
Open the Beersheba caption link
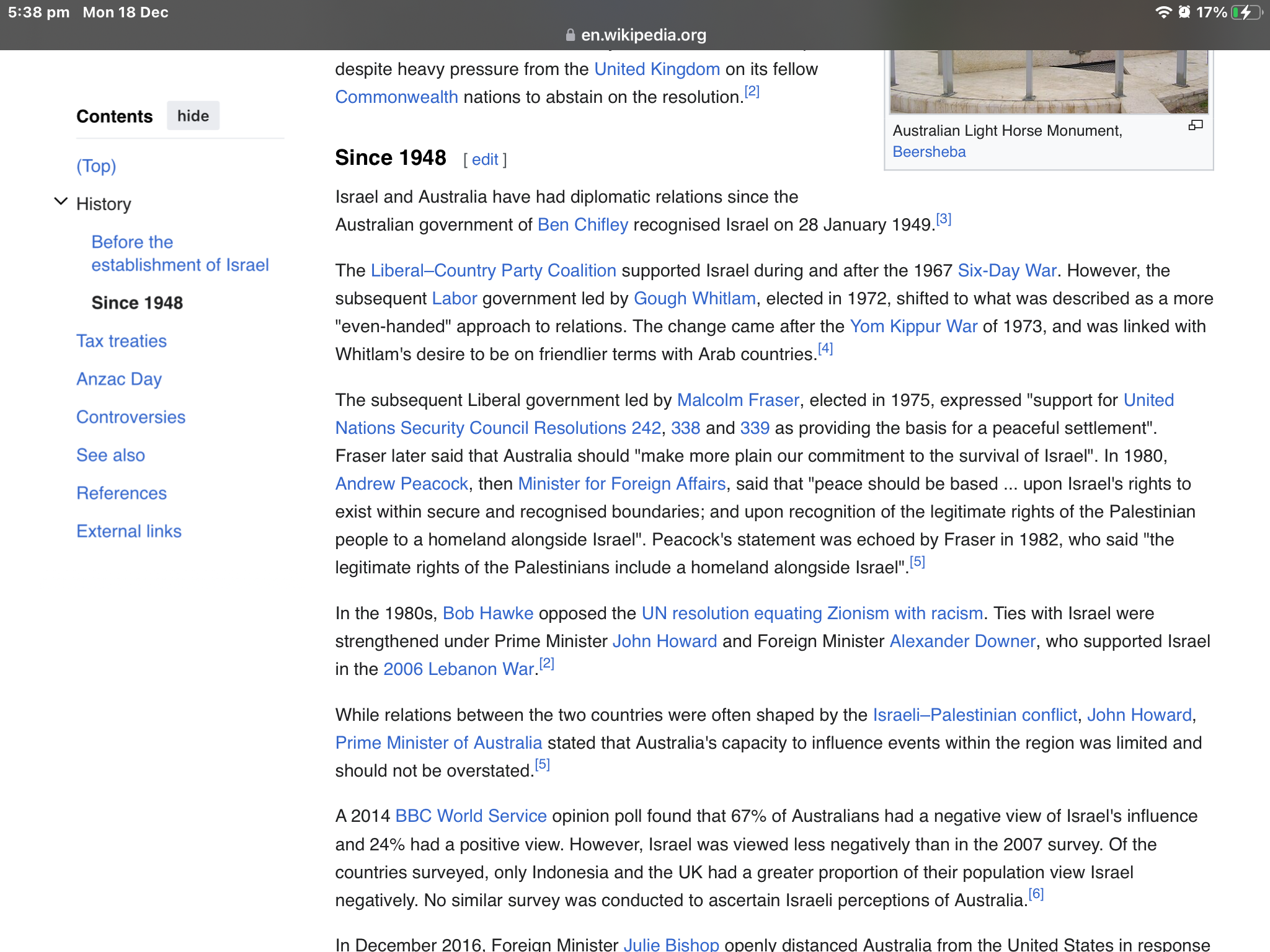coord(929,152)
